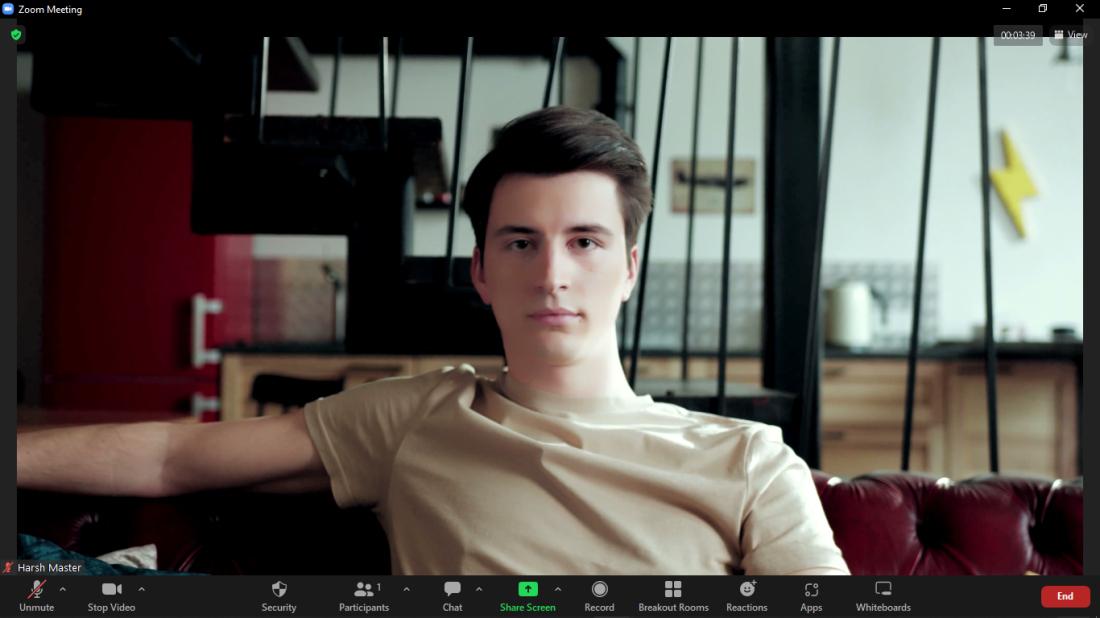
Task: Expand the caret next to Participants
Action: click(406, 589)
